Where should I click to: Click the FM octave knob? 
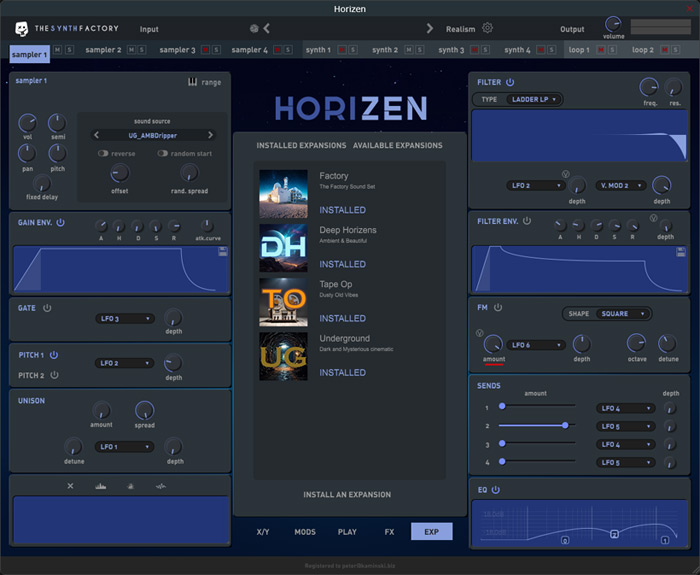(x=636, y=343)
